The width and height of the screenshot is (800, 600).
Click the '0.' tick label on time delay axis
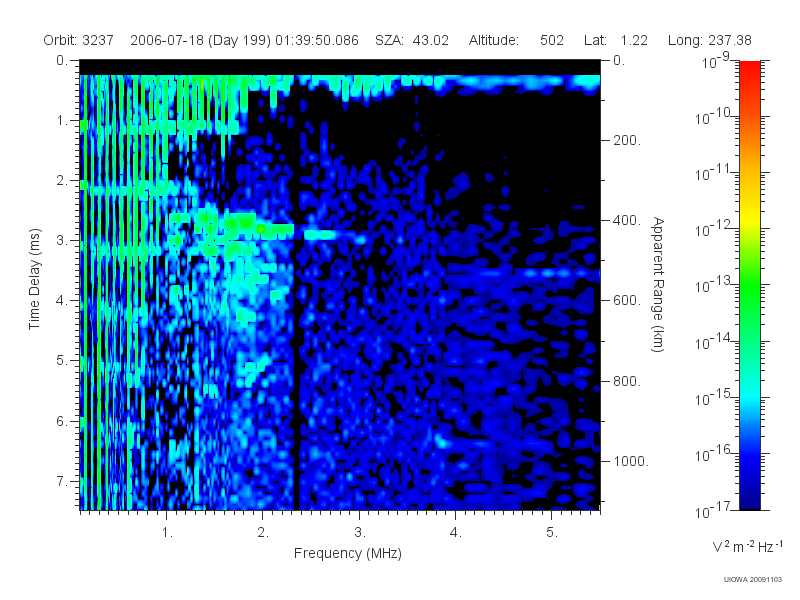pyautogui.click(x=62, y=60)
